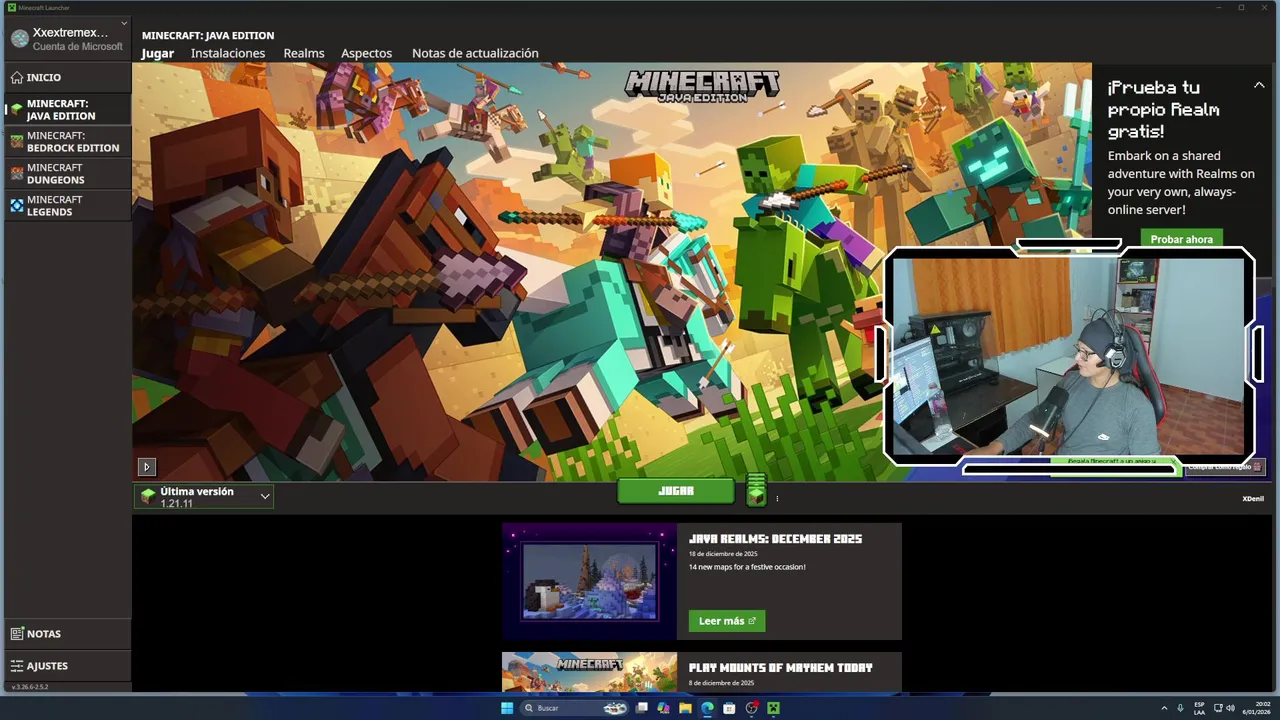Click the grass block icon beside JUGAR

pos(756,490)
